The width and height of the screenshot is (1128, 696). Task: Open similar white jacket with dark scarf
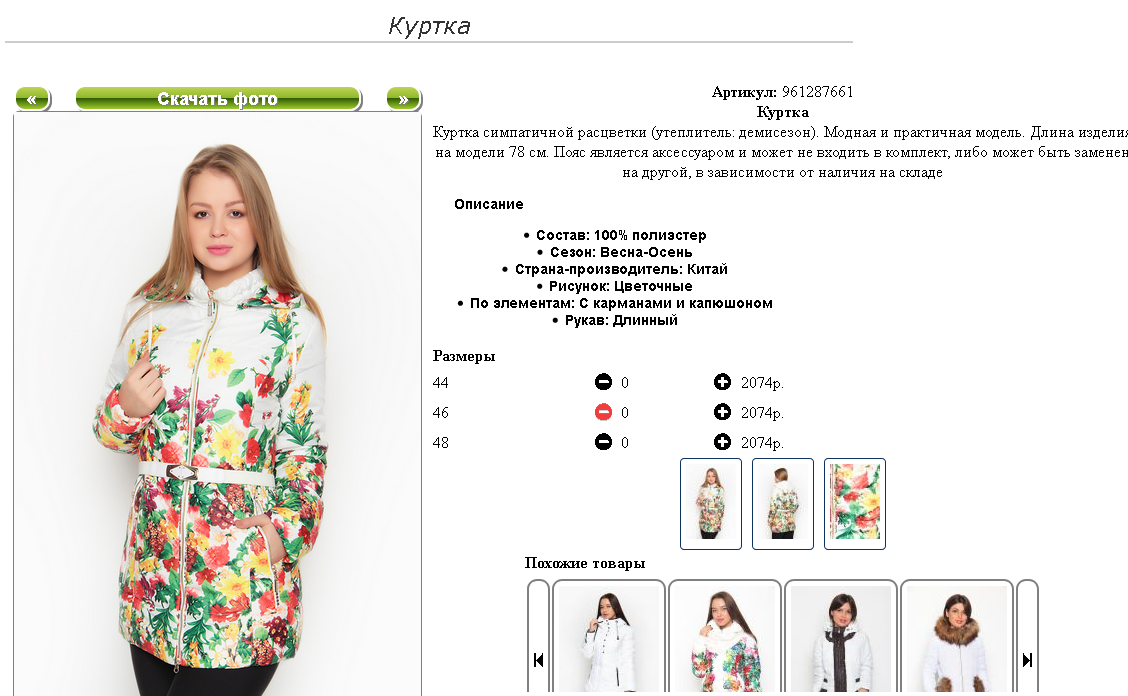tap(841, 639)
